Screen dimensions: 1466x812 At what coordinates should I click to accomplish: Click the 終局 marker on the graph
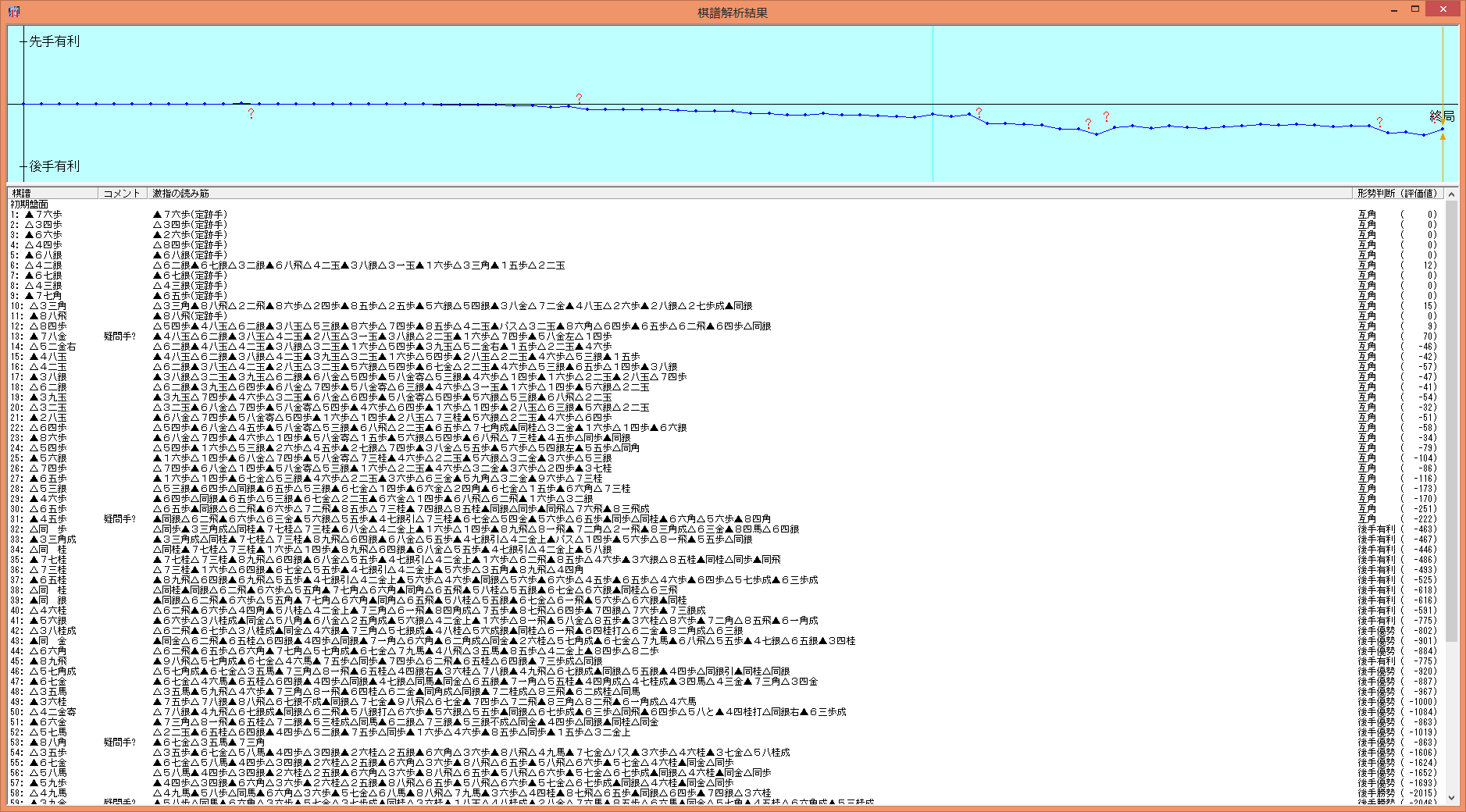[1442, 116]
